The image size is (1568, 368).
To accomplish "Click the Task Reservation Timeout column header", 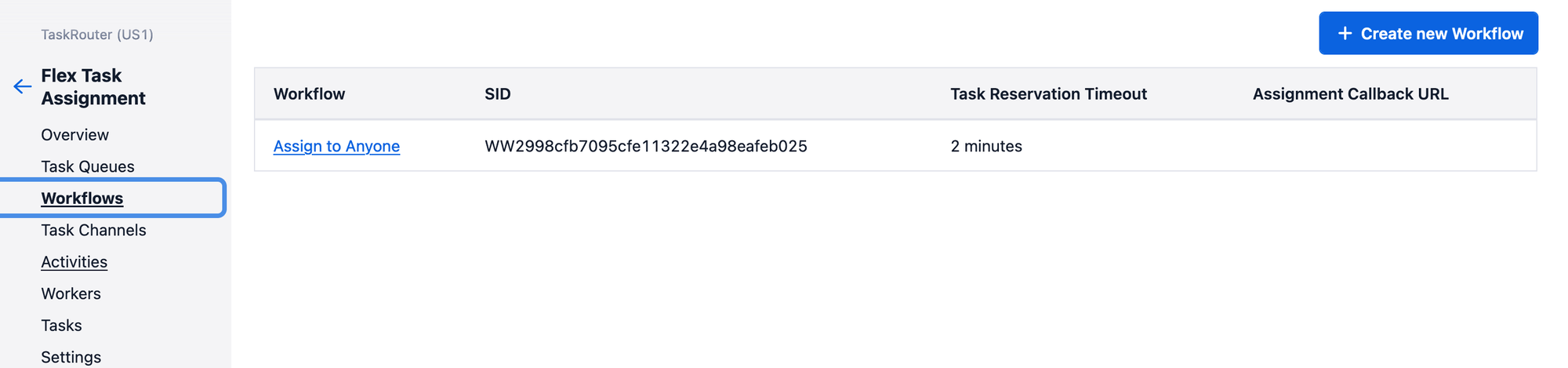I will (x=1048, y=94).
